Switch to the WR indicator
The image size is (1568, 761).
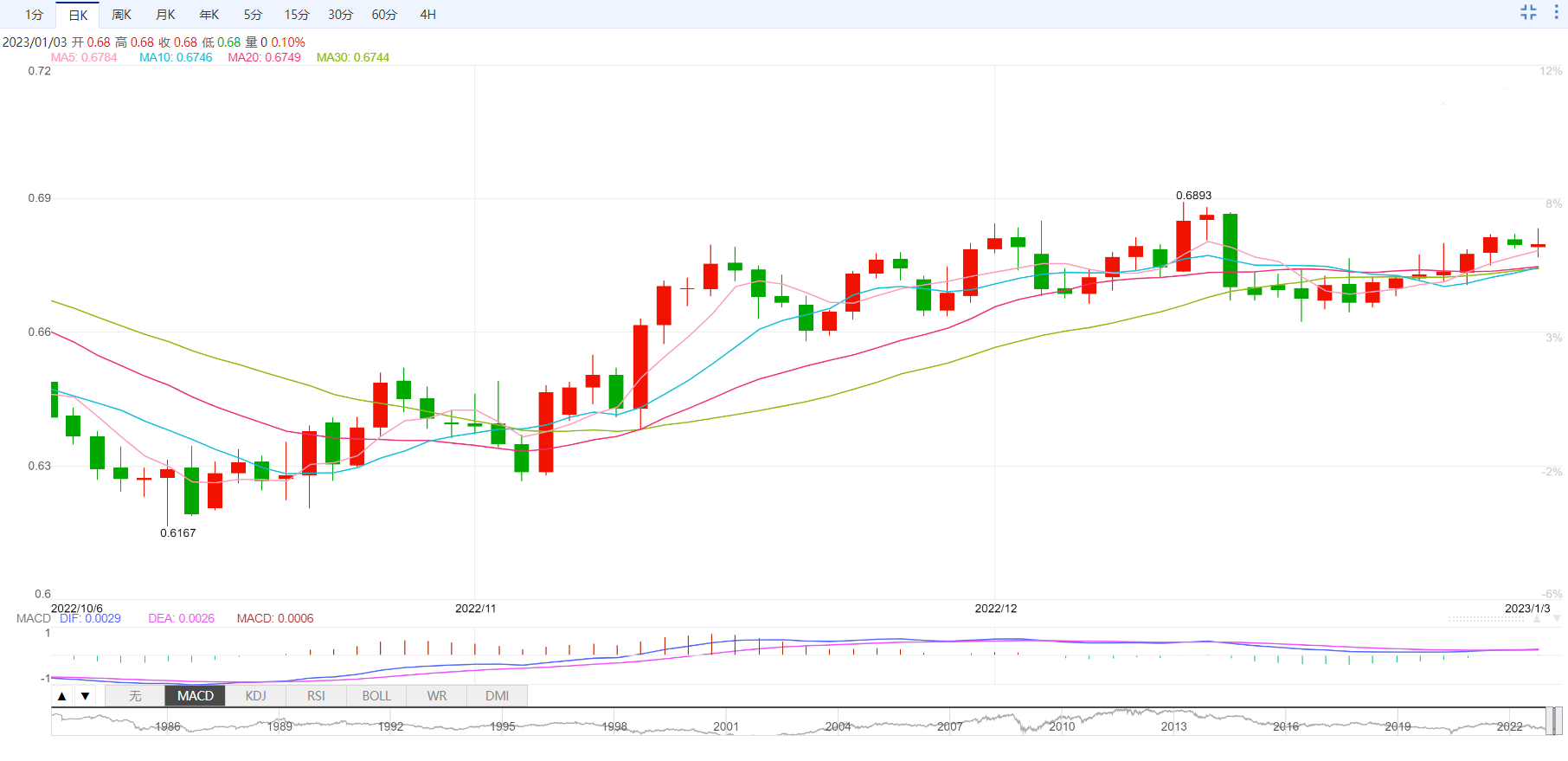(437, 696)
